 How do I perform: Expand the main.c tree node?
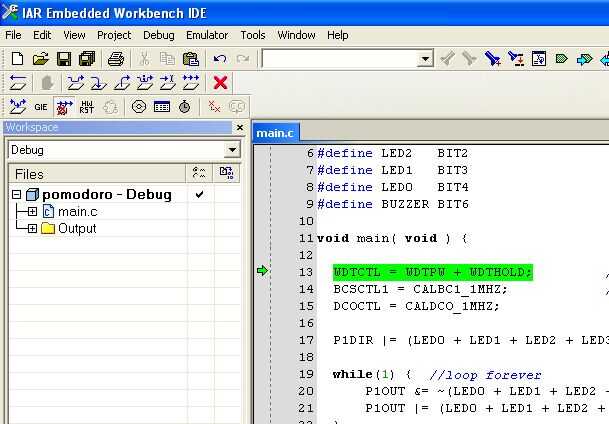(x=32, y=212)
